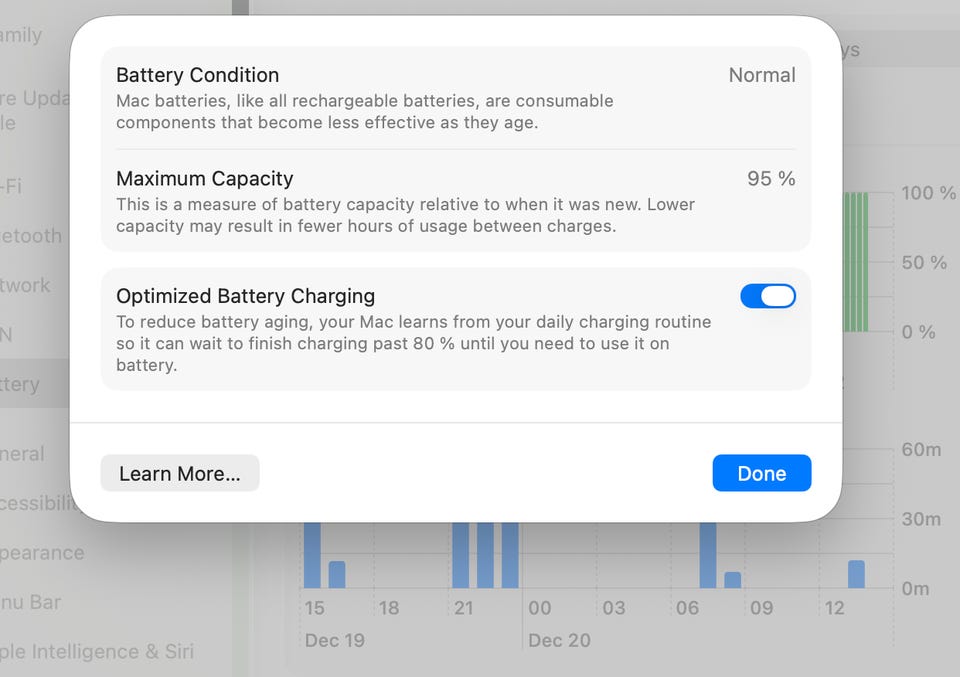
Task: Open the VPN sidebar item
Action: pyautogui.click(x=8, y=335)
